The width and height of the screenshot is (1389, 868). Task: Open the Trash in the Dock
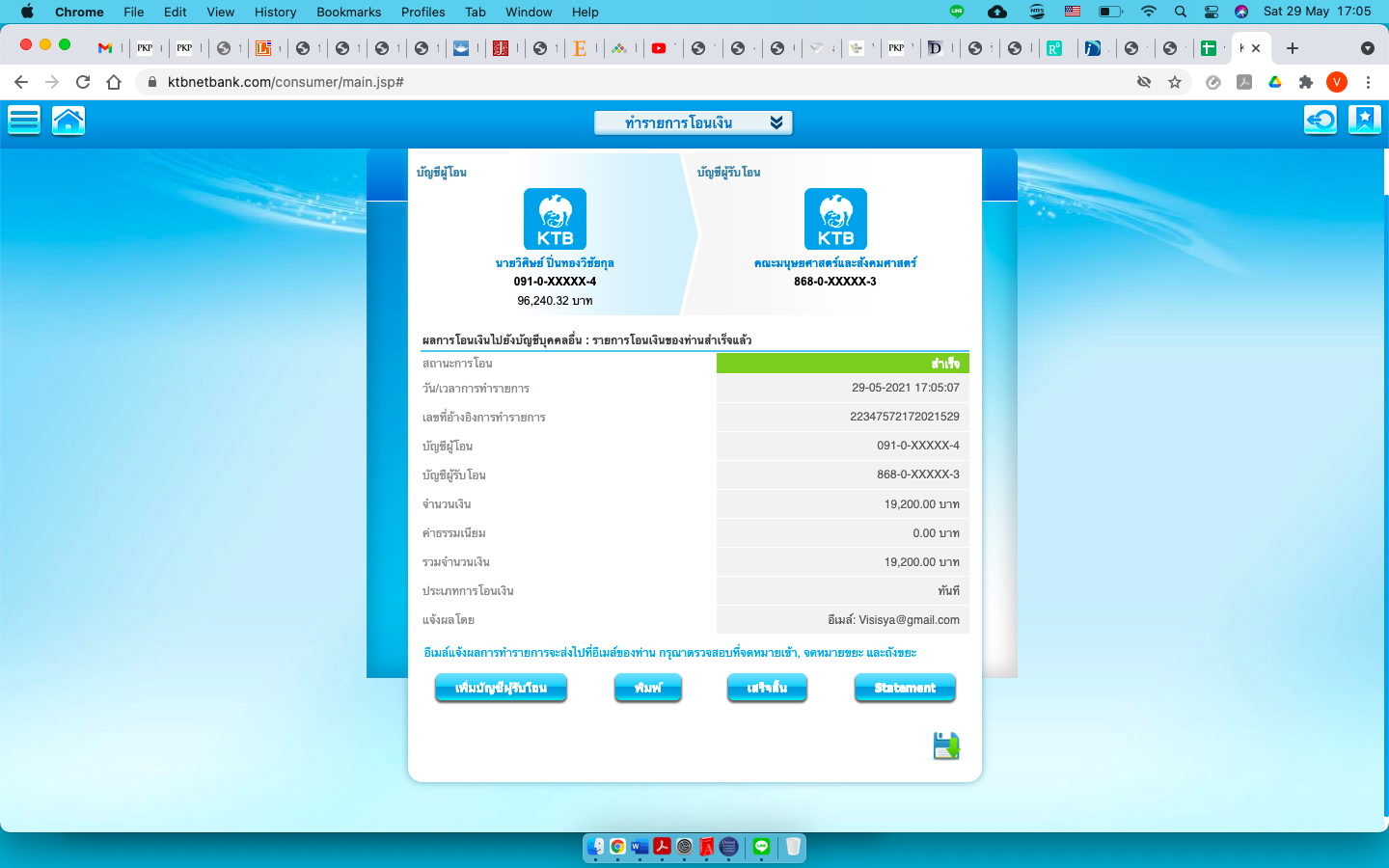pyautogui.click(x=793, y=846)
